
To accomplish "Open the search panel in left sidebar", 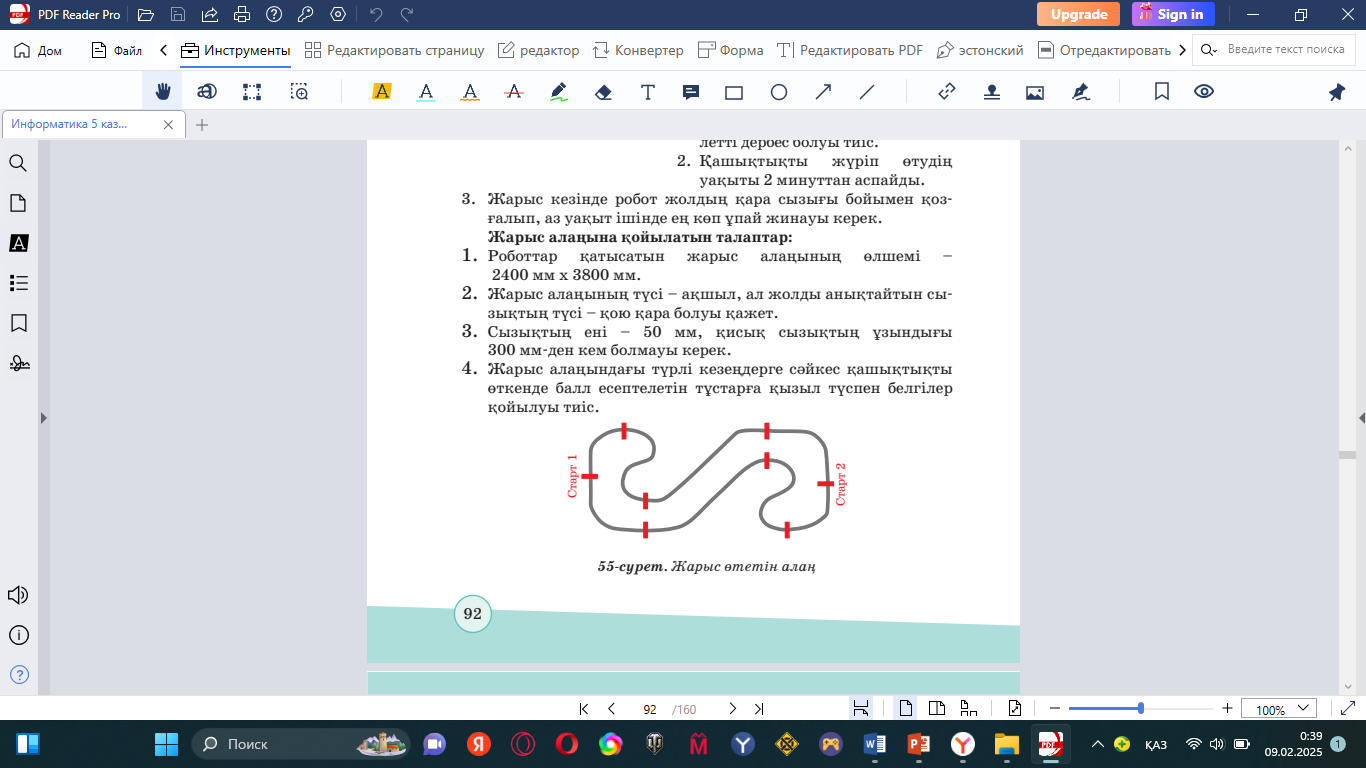I will [x=18, y=164].
